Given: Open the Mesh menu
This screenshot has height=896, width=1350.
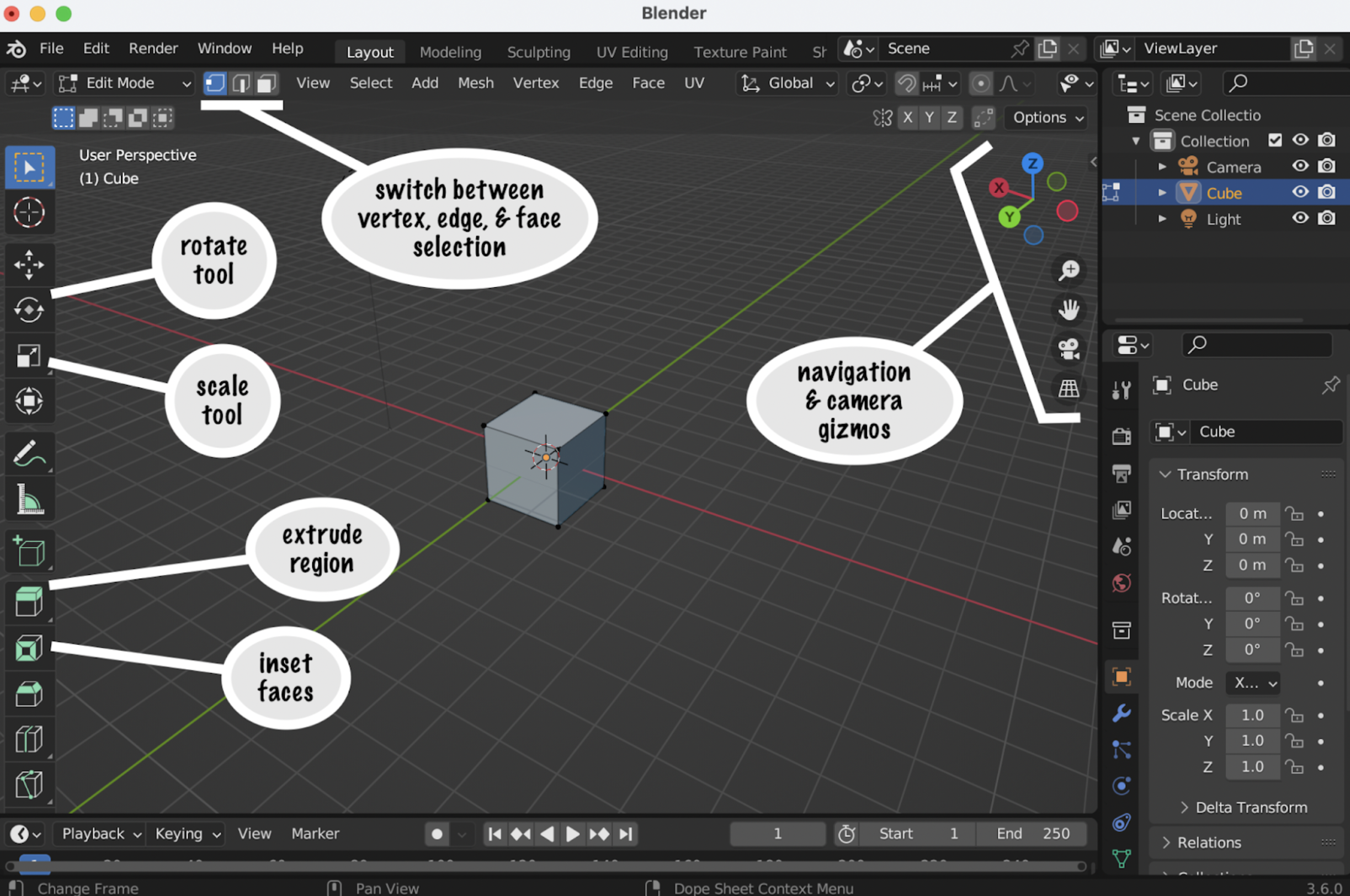Looking at the screenshot, I should (x=475, y=83).
